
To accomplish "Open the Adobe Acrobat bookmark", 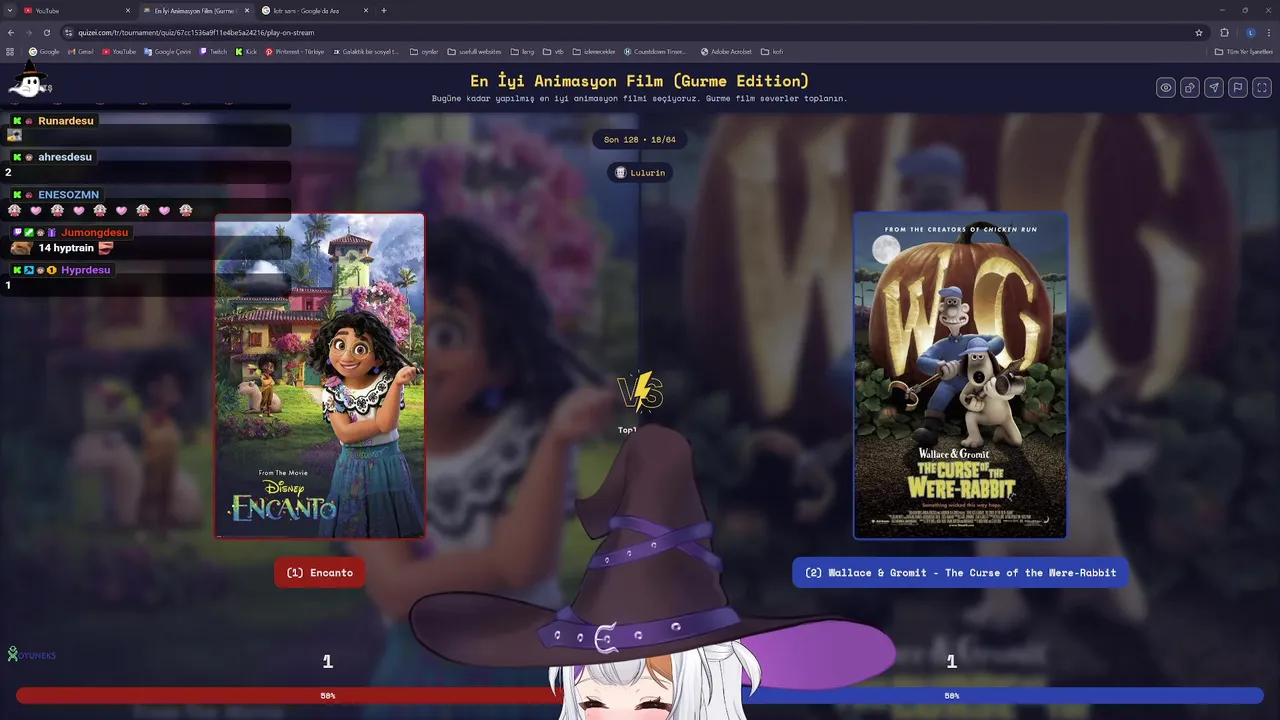I will coord(726,52).
